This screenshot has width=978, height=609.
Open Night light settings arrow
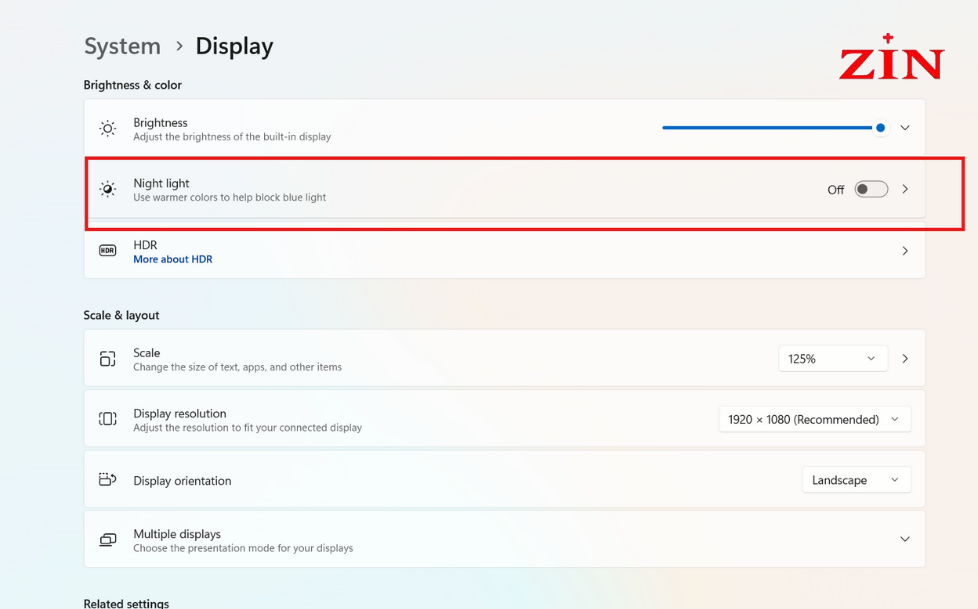click(x=905, y=189)
